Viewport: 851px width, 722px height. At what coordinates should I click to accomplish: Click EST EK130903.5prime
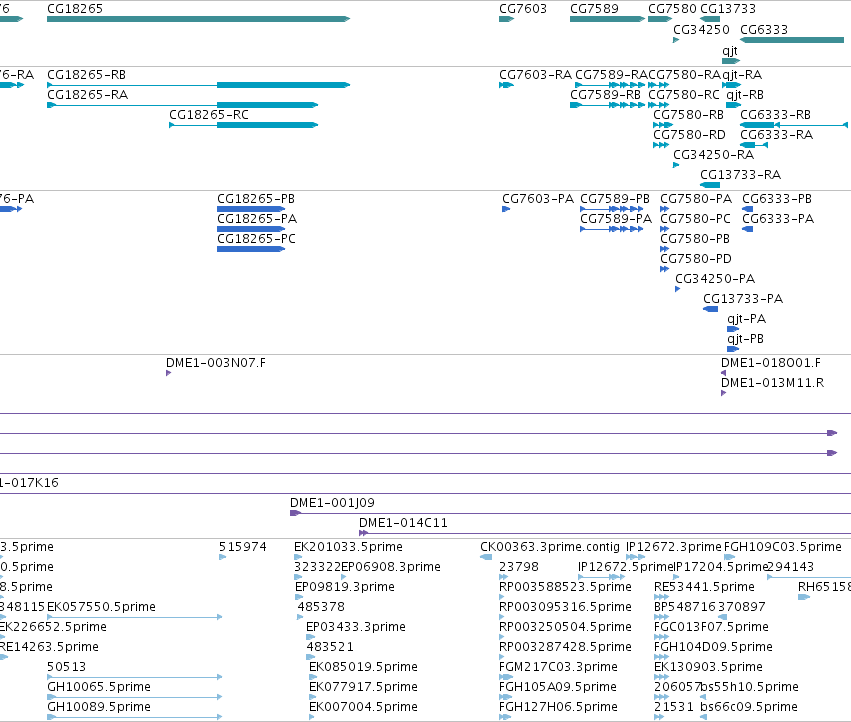point(661,678)
